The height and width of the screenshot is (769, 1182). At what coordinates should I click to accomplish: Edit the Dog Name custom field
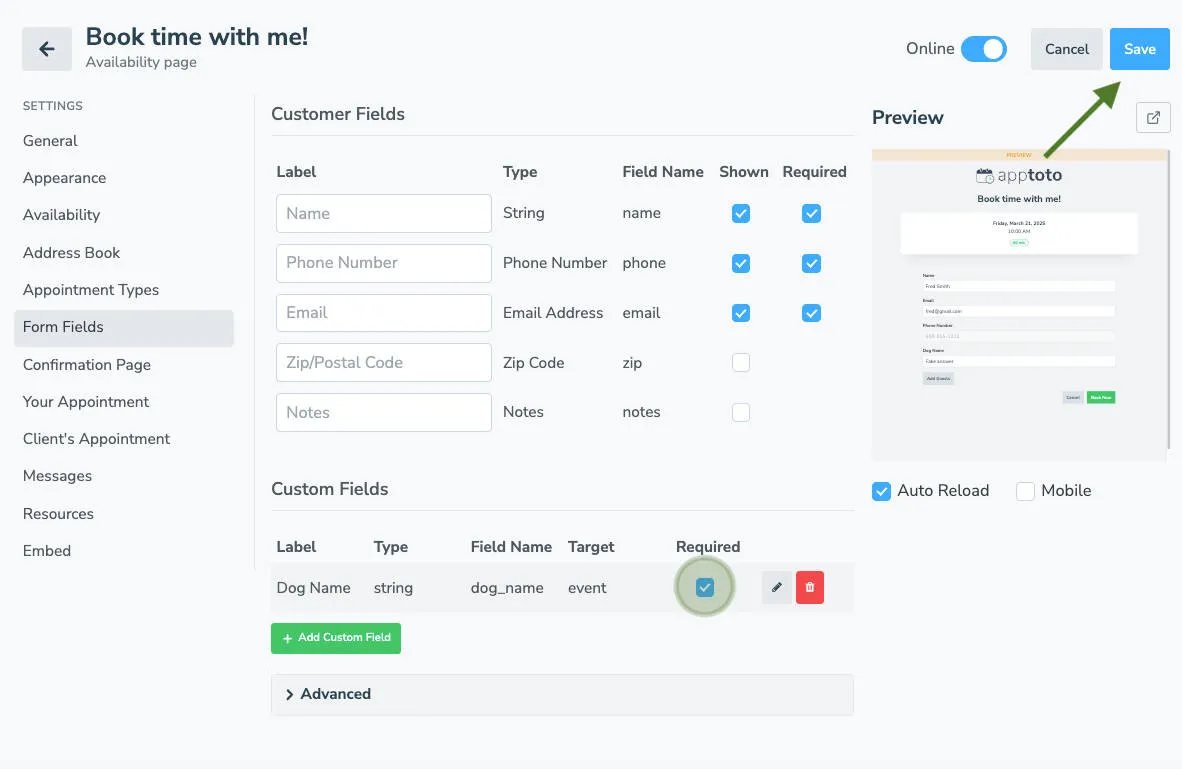pos(777,587)
